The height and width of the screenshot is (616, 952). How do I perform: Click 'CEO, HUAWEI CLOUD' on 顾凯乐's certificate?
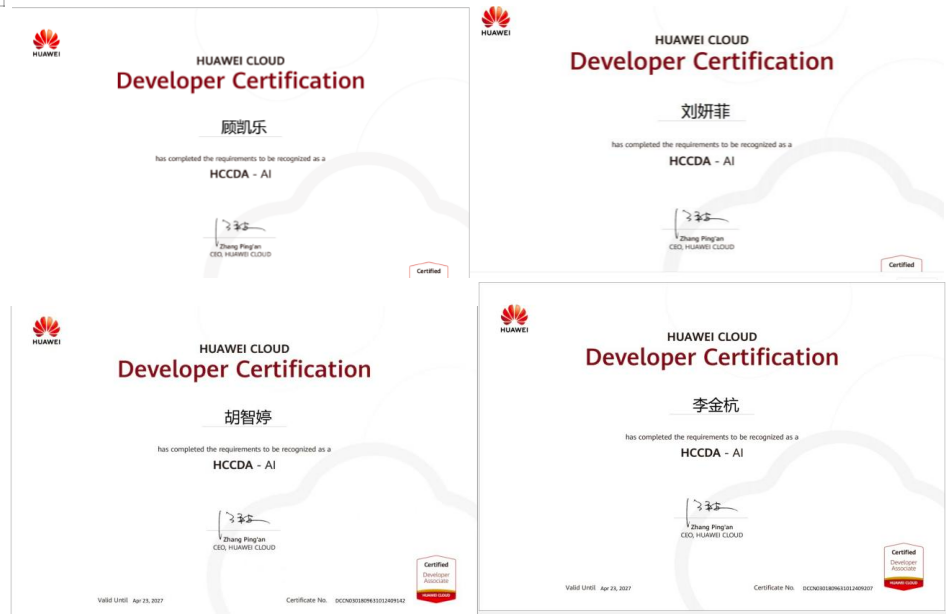[x=240, y=254]
